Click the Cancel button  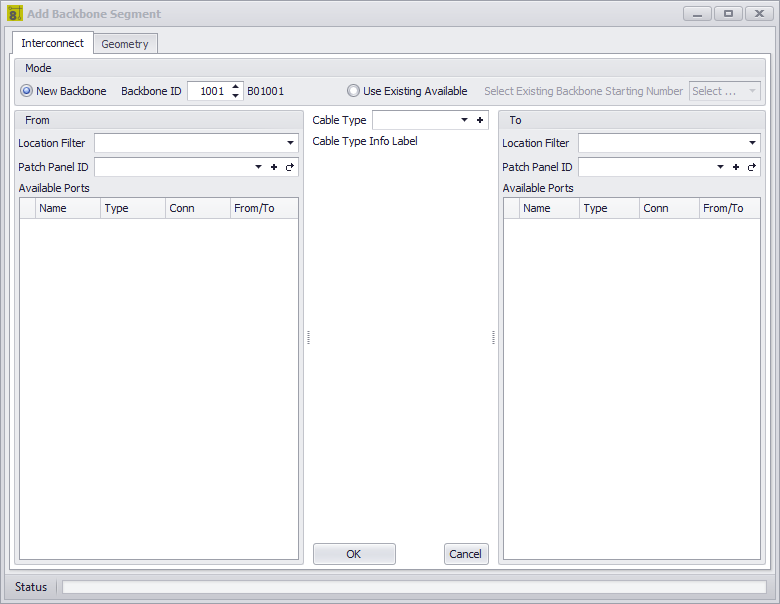[466, 554]
